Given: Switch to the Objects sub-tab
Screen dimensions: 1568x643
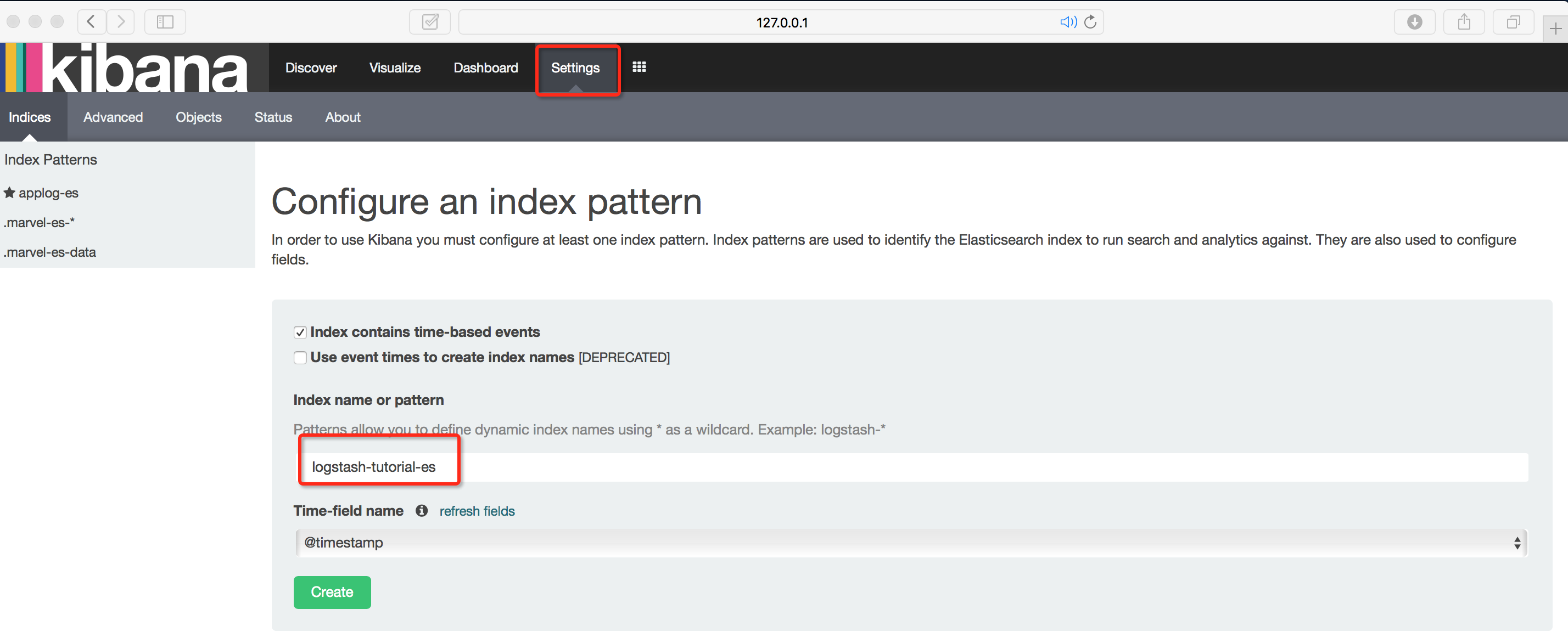Looking at the screenshot, I should click(x=198, y=117).
